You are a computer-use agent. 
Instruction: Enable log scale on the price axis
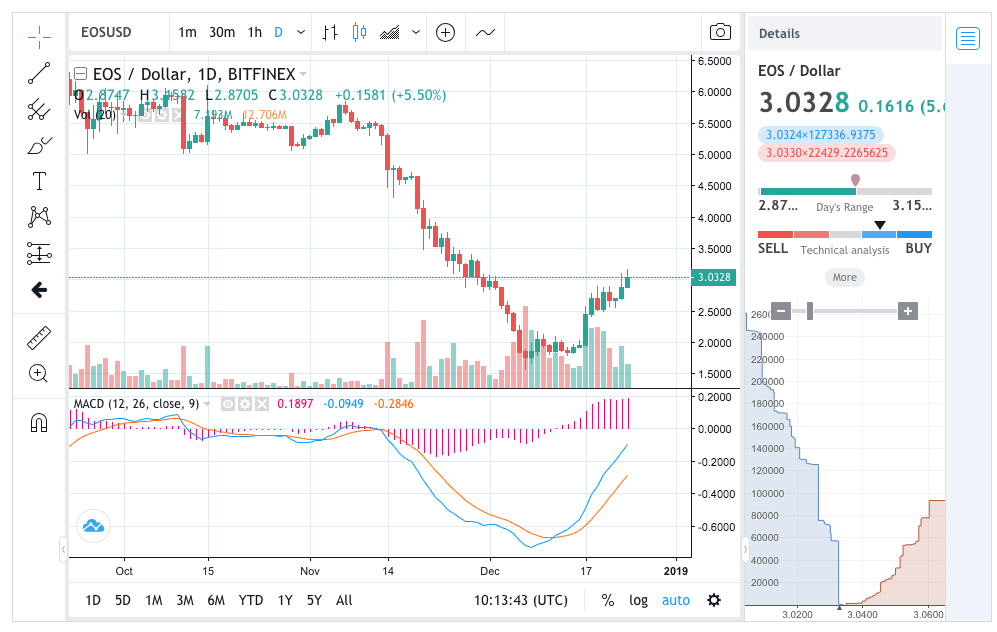(x=638, y=600)
